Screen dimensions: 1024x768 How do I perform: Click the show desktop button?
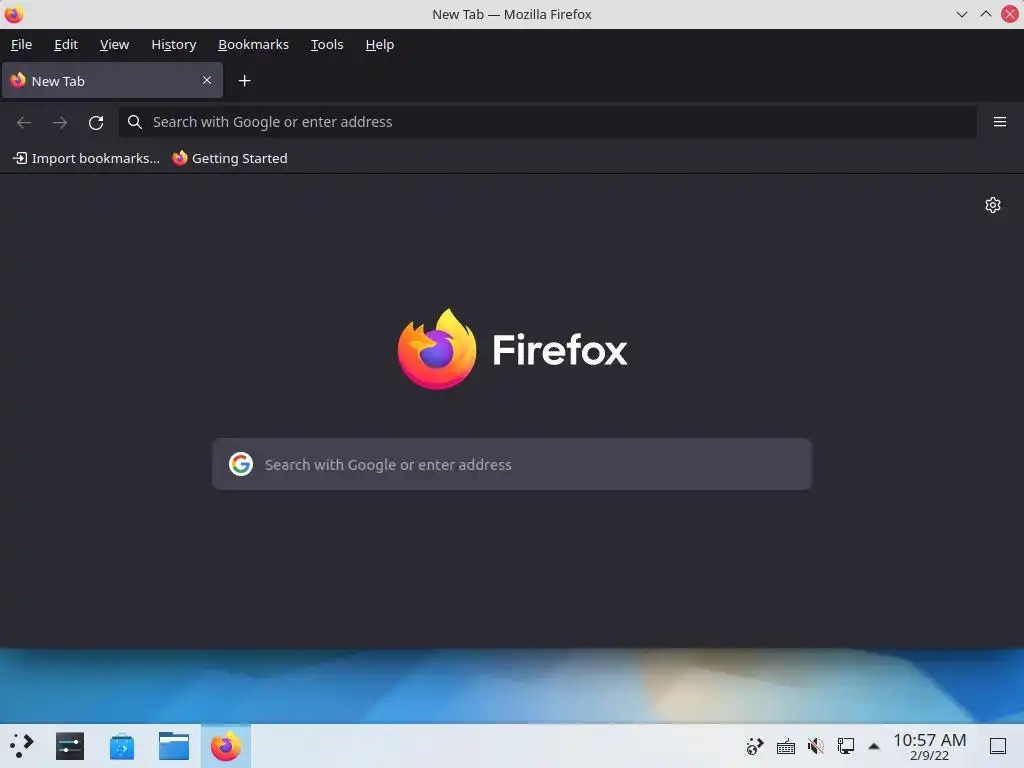pyautogui.click(x=998, y=746)
